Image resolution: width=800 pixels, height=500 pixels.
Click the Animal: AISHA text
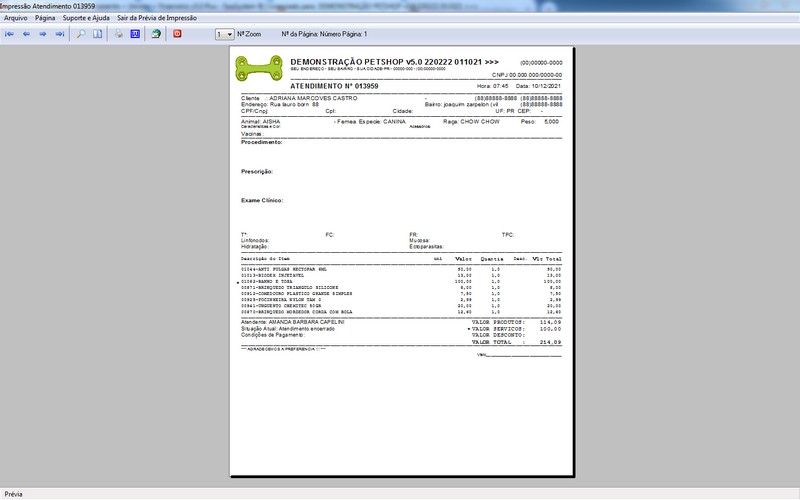click(261, 122)
